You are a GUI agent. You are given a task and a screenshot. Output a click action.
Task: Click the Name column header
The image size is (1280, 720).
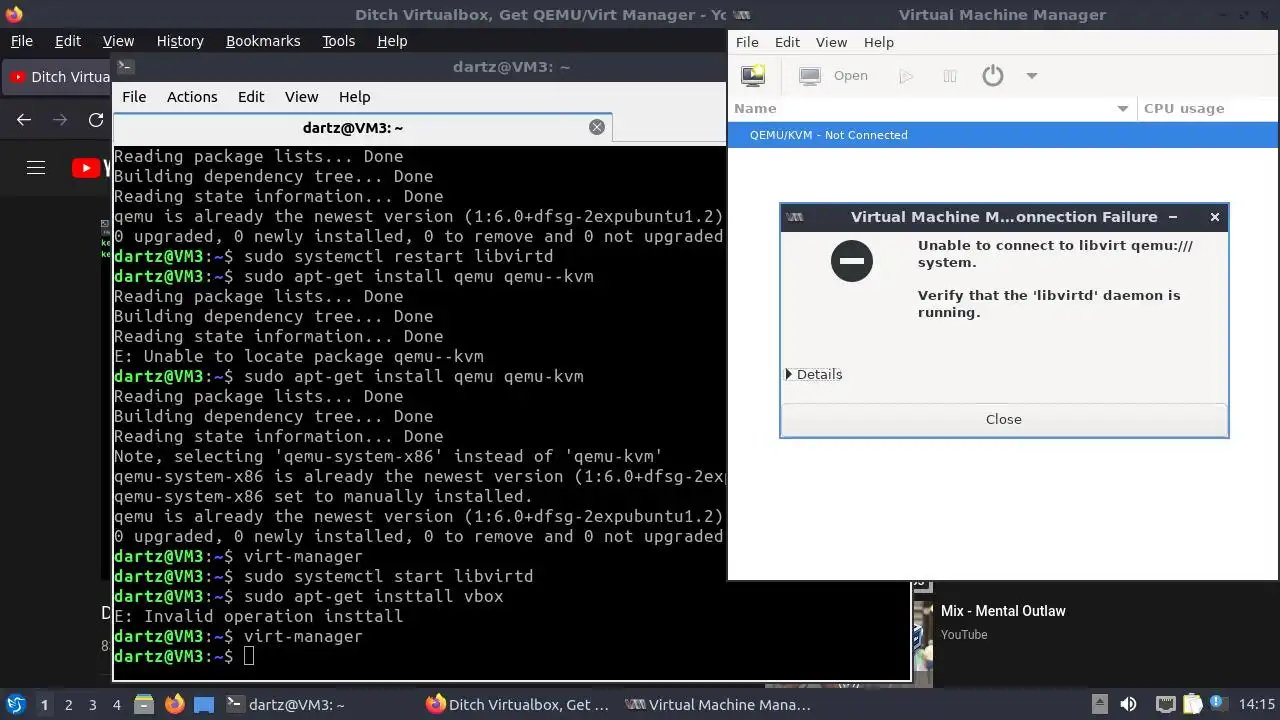pyautogui.click(x=932, y=109)
